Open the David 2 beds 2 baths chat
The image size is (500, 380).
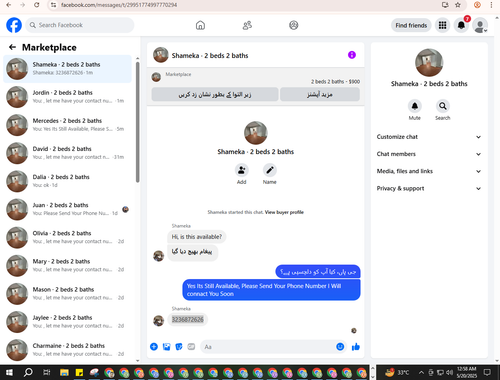click(67, 153)
